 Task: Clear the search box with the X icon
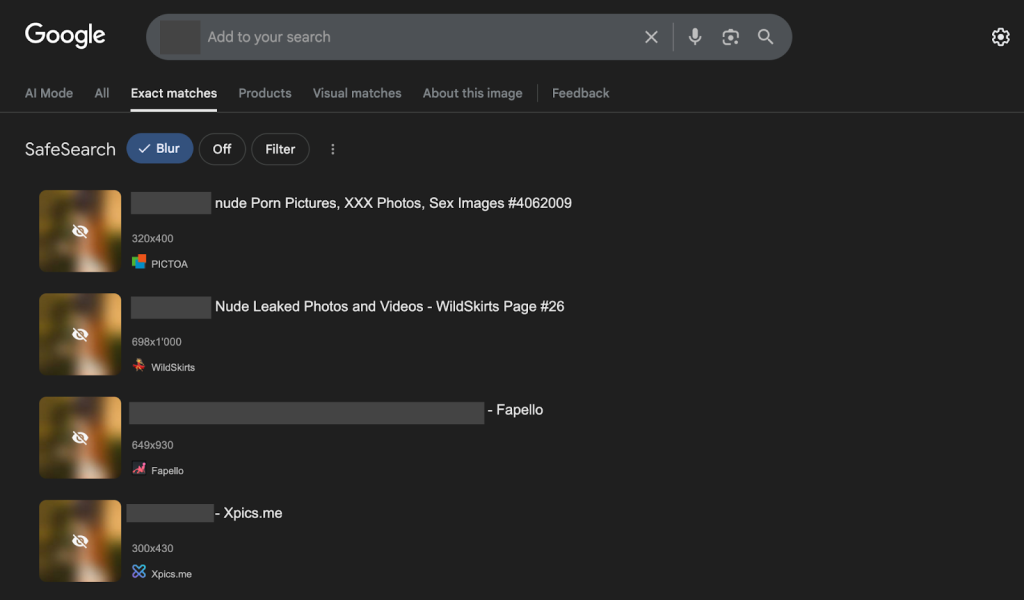pos(651,37)
